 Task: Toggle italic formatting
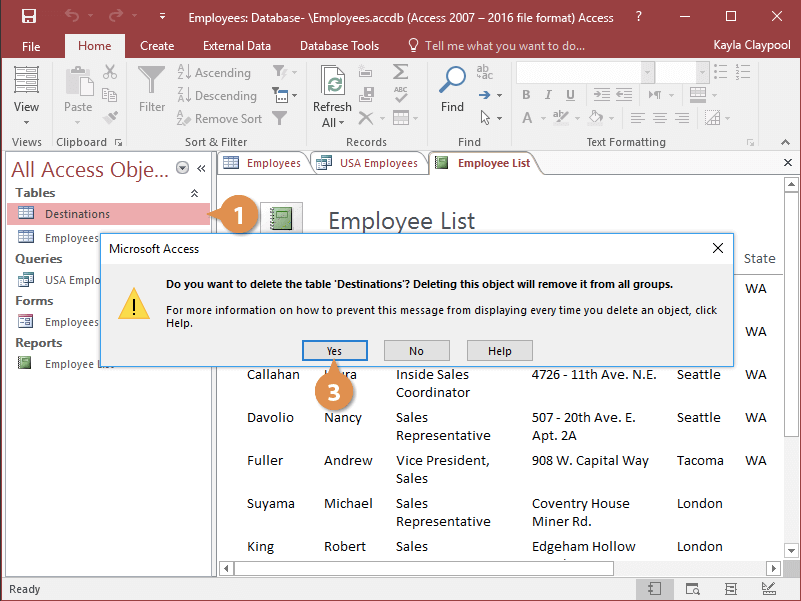point(547,93)
